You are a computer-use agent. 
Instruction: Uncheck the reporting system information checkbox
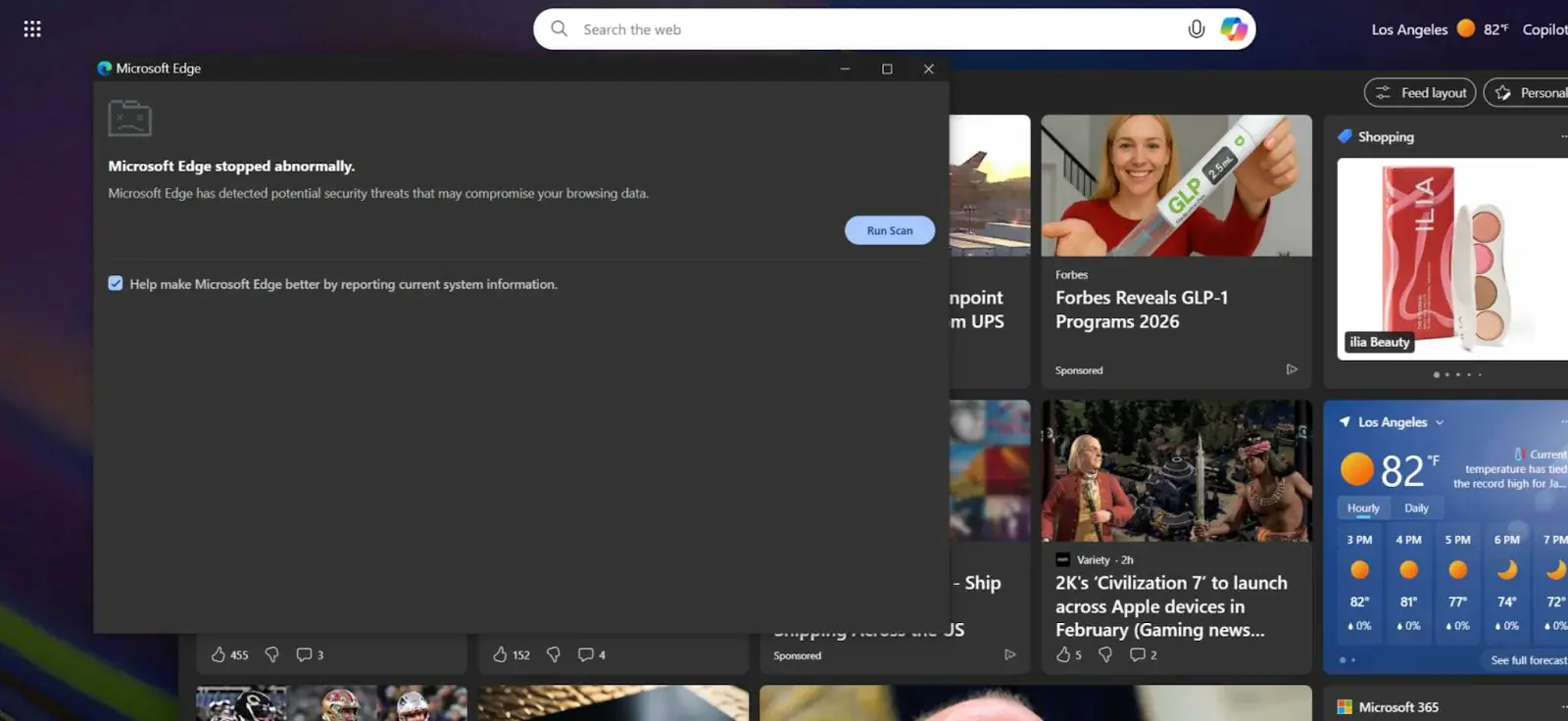tap(116, 283)
